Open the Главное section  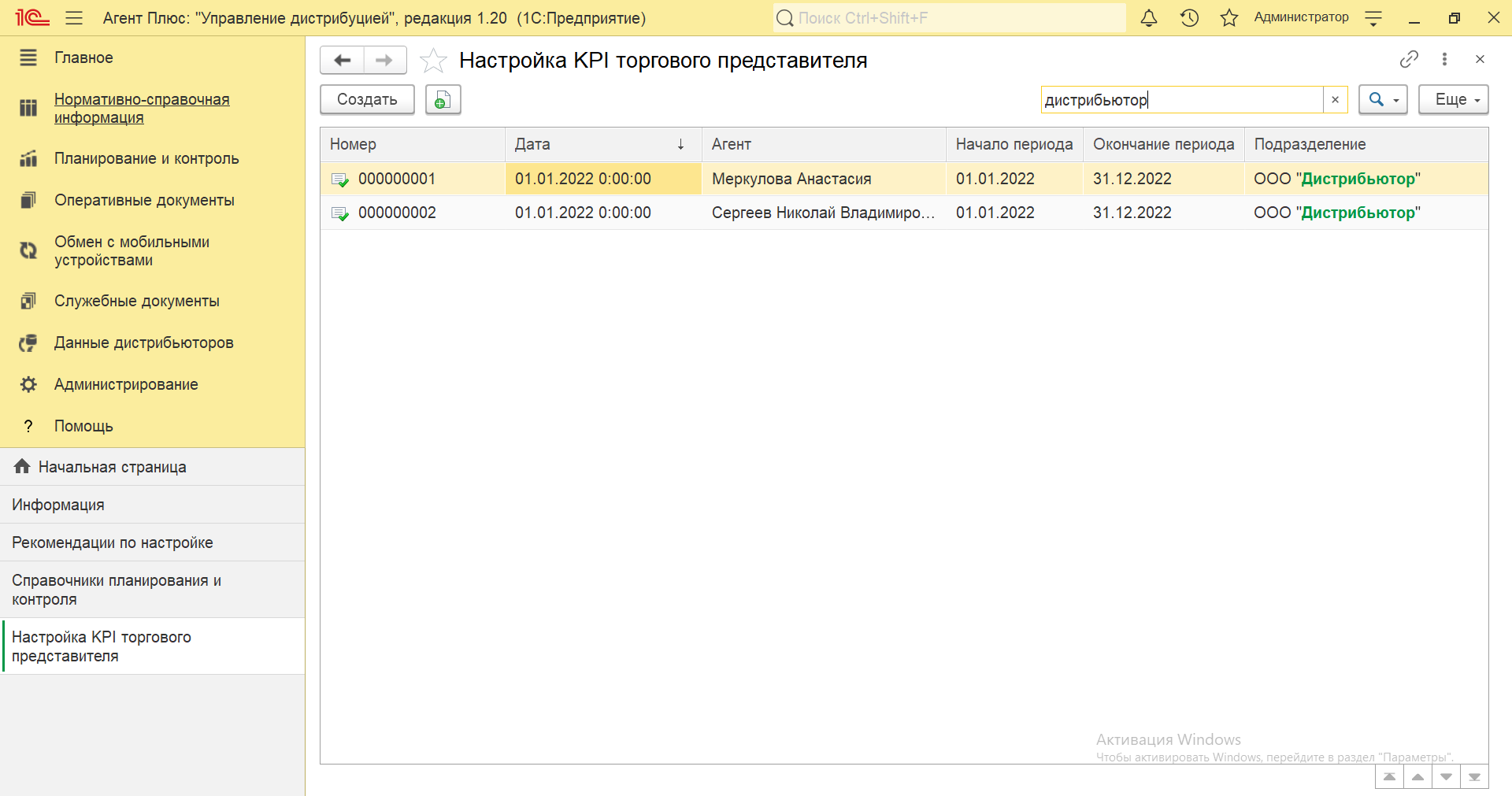click(83, 57)
